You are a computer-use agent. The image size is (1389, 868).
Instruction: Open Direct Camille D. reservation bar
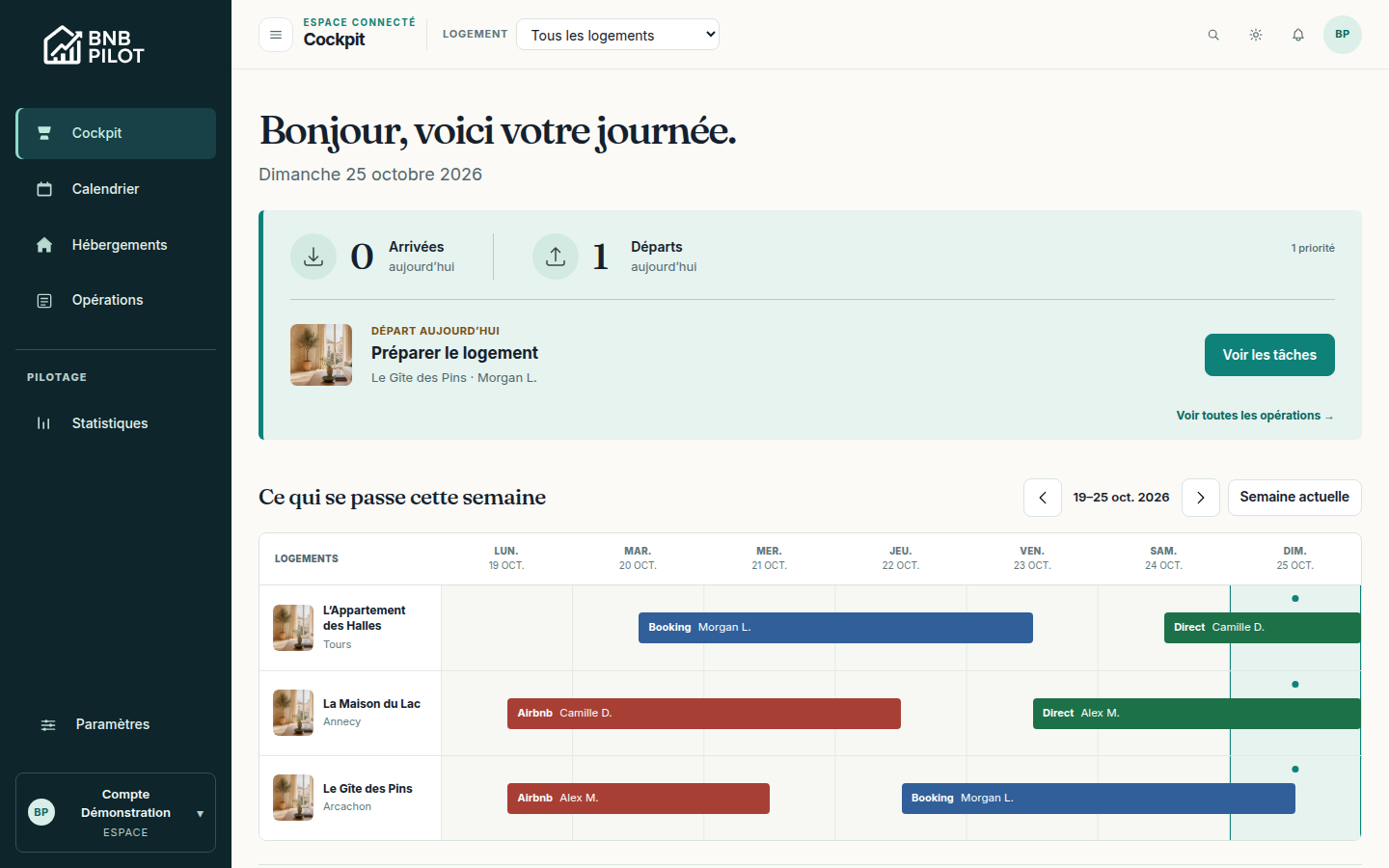point(1262,628)
